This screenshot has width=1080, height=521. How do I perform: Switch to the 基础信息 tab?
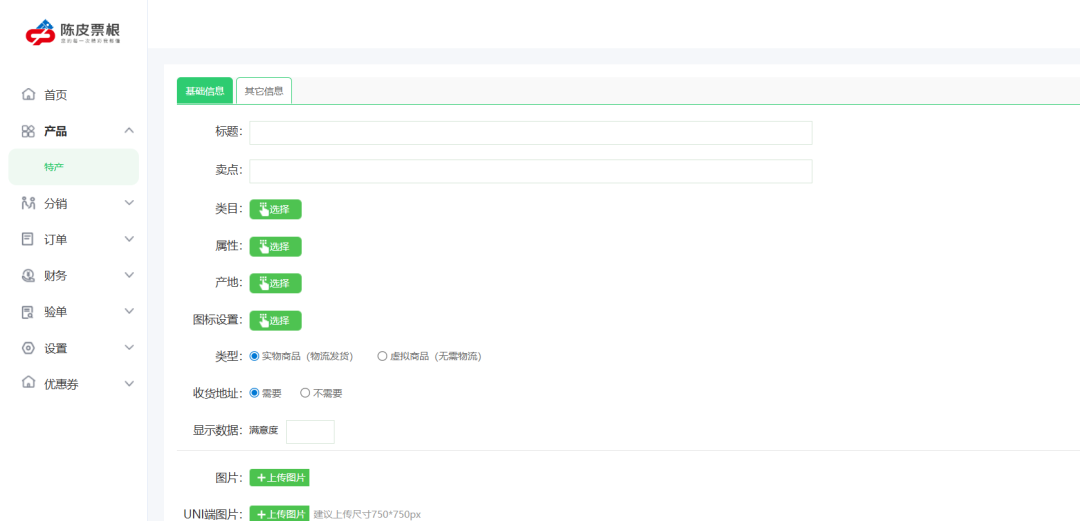(x=205, y=91)
